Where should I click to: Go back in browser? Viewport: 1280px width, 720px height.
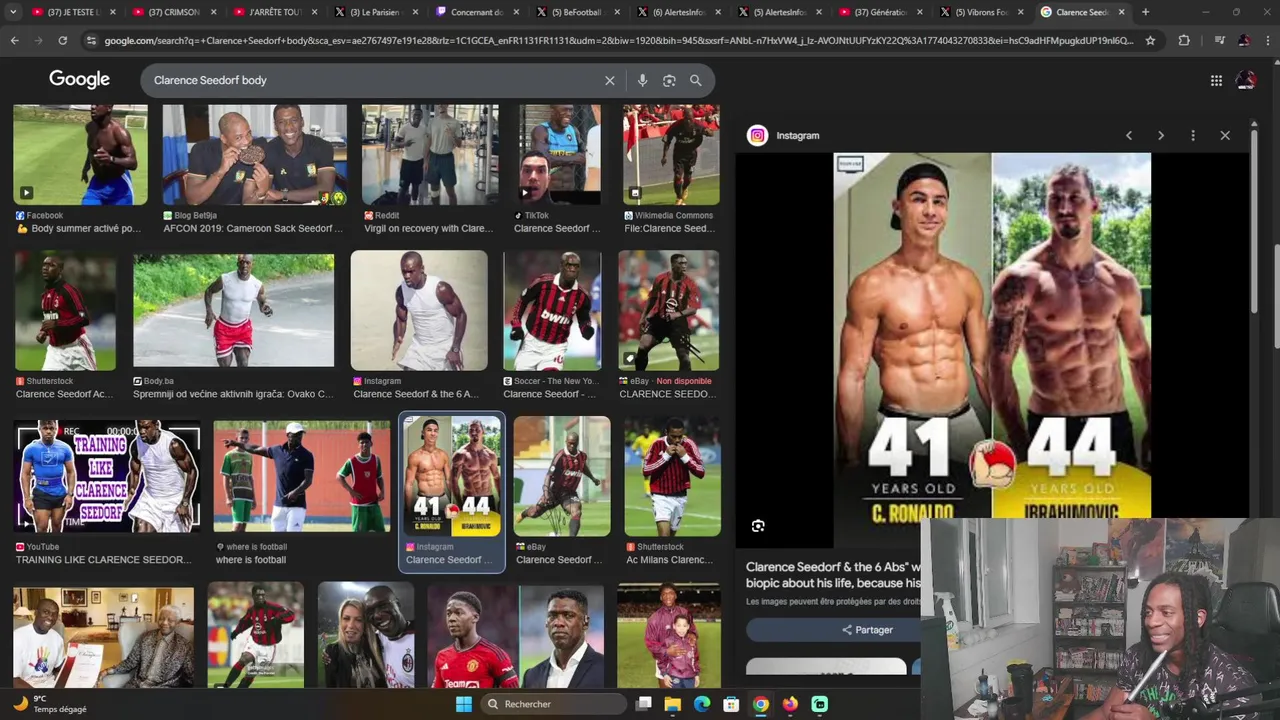14,40
